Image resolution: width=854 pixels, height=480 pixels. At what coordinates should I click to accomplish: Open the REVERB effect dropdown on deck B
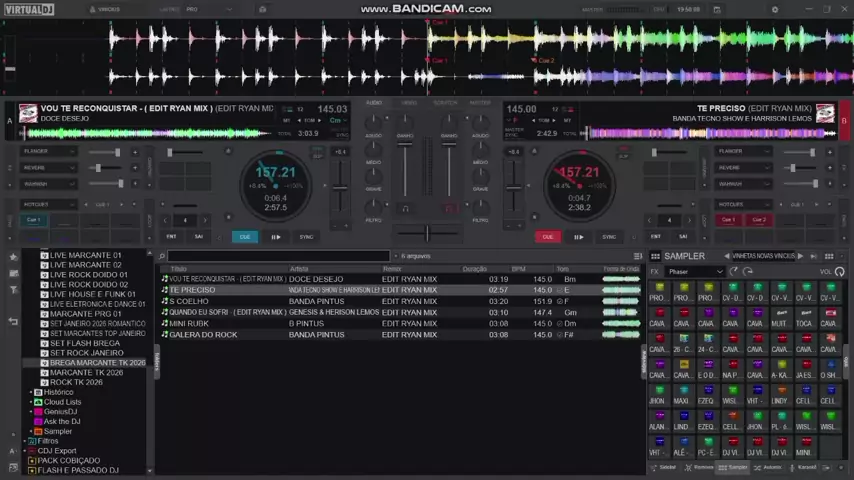[743, 168]
